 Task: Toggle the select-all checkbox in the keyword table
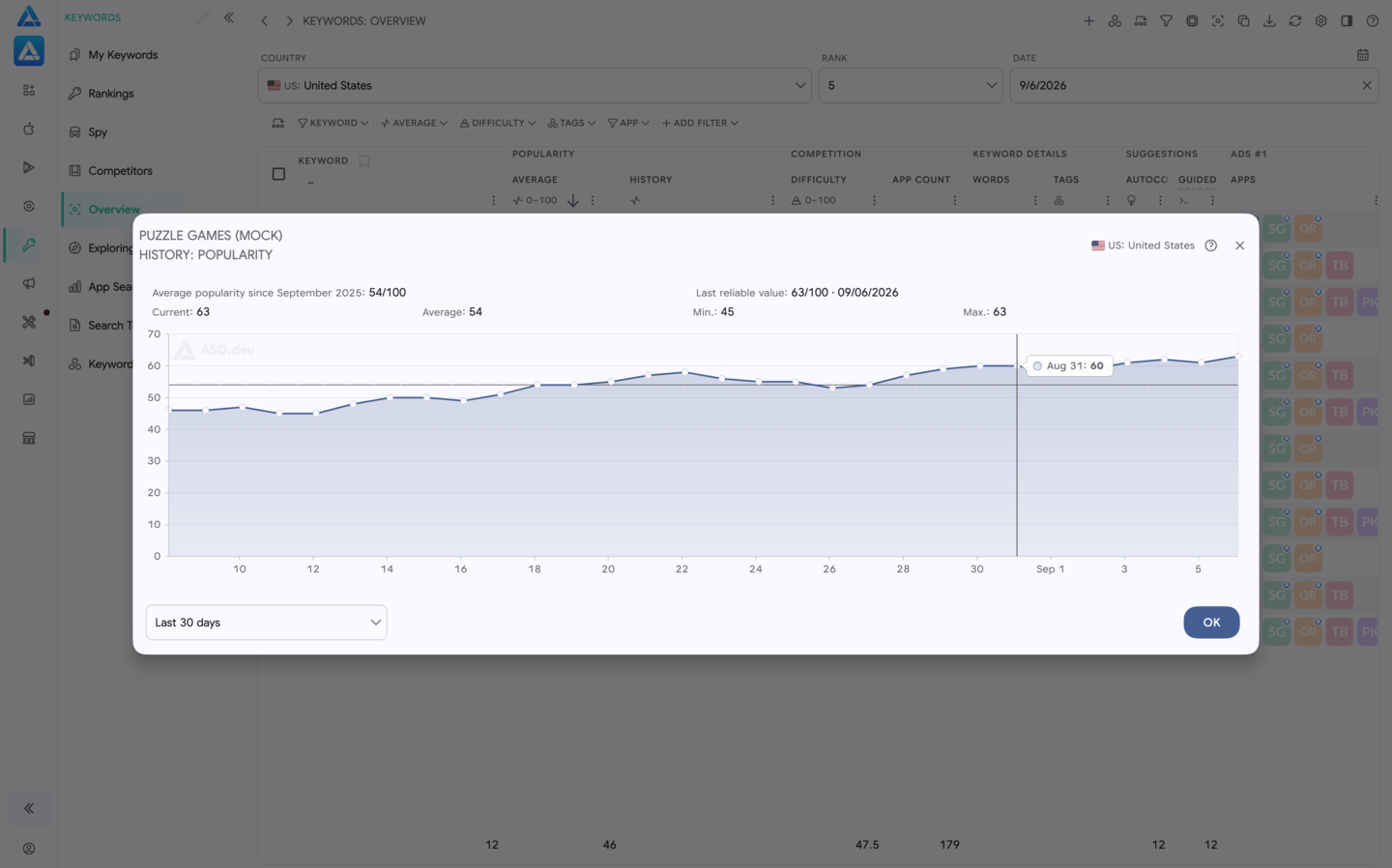coord(278,174)
